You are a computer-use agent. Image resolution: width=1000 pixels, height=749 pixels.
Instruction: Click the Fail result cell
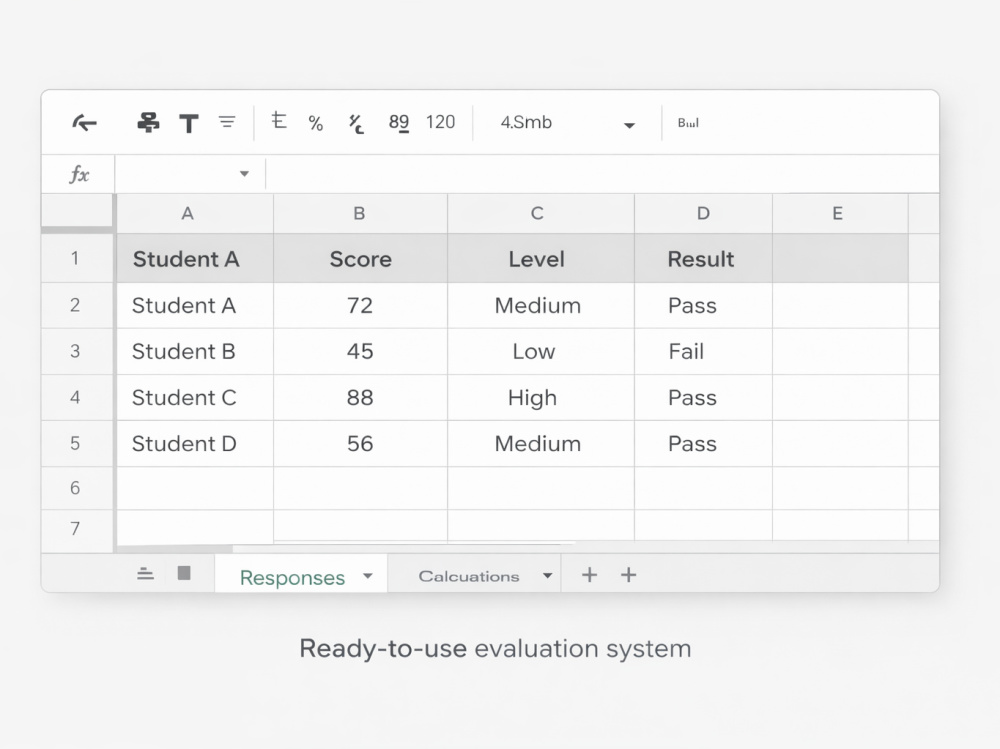coord(703,352)
